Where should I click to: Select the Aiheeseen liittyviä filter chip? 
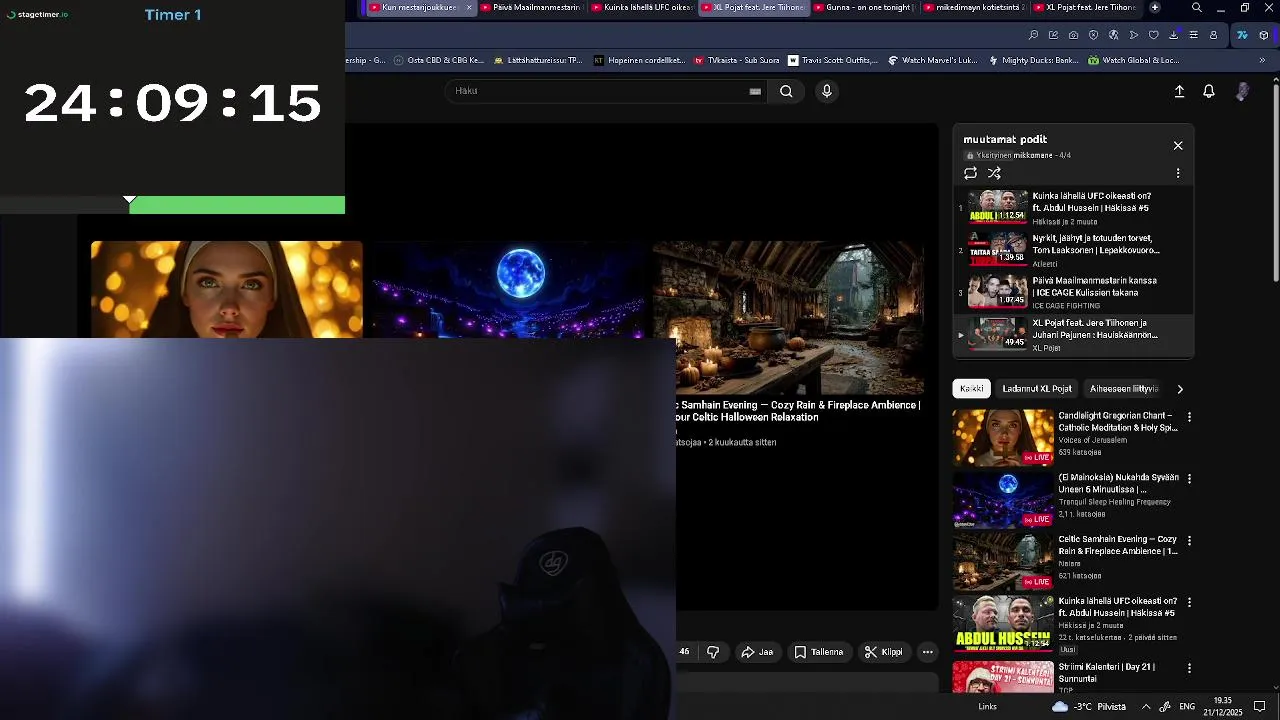[1124, 389]
